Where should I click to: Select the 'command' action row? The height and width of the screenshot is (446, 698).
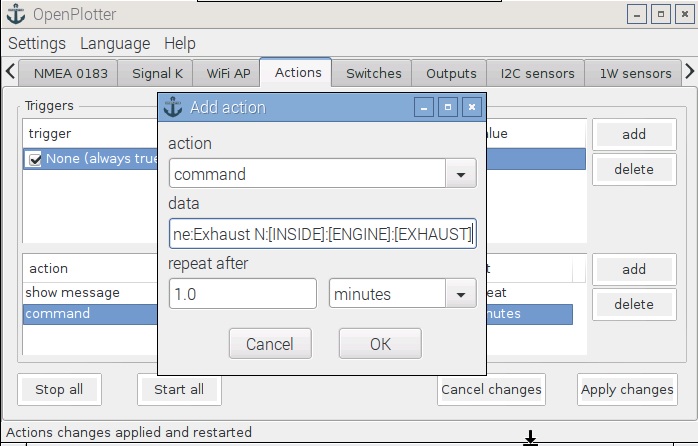(90, 314)
